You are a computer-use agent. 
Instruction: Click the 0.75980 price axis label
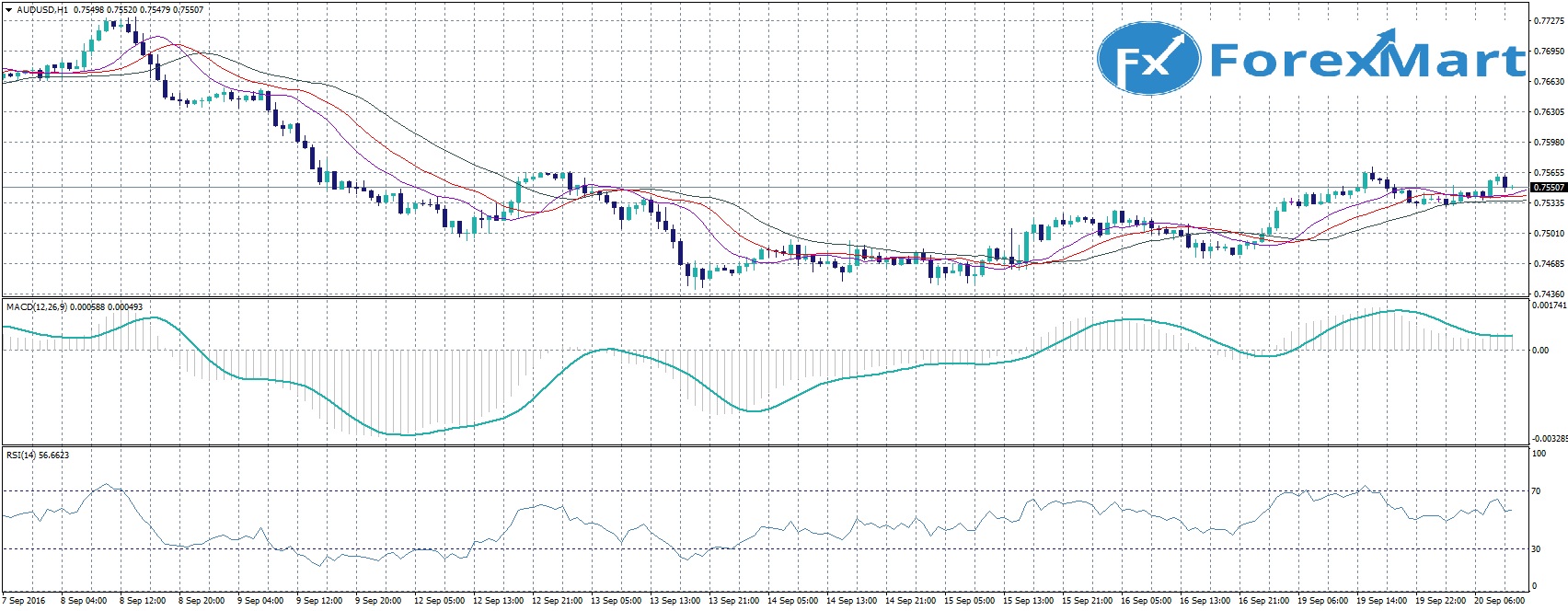1548,143
